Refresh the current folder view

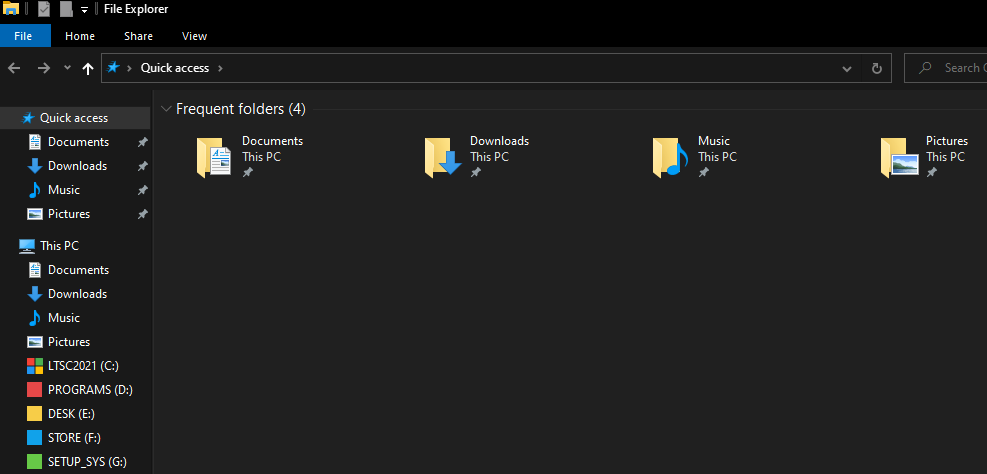click(876, 68)
